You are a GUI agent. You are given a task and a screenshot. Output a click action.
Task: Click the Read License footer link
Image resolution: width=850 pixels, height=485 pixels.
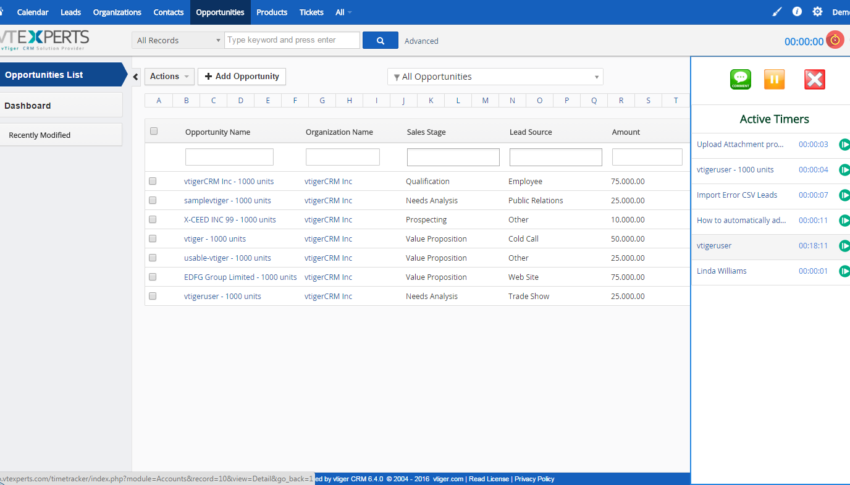click(x=488, y=479)
